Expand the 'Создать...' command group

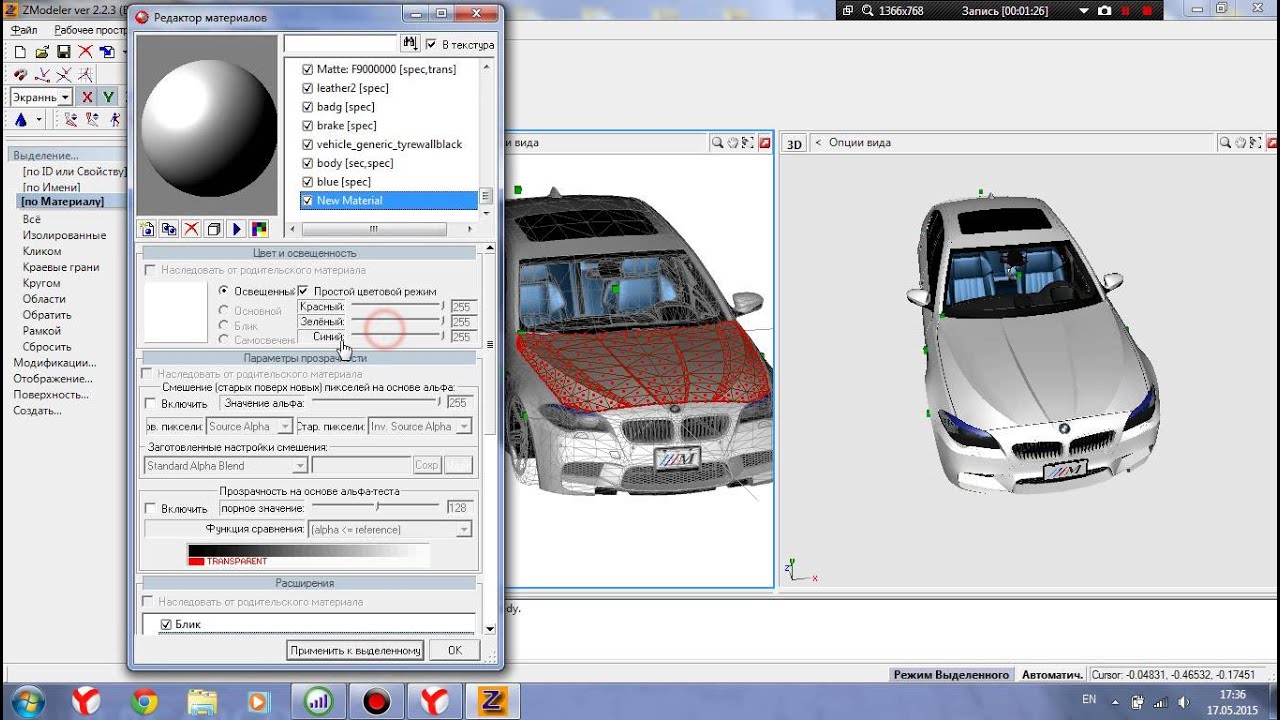37,411
